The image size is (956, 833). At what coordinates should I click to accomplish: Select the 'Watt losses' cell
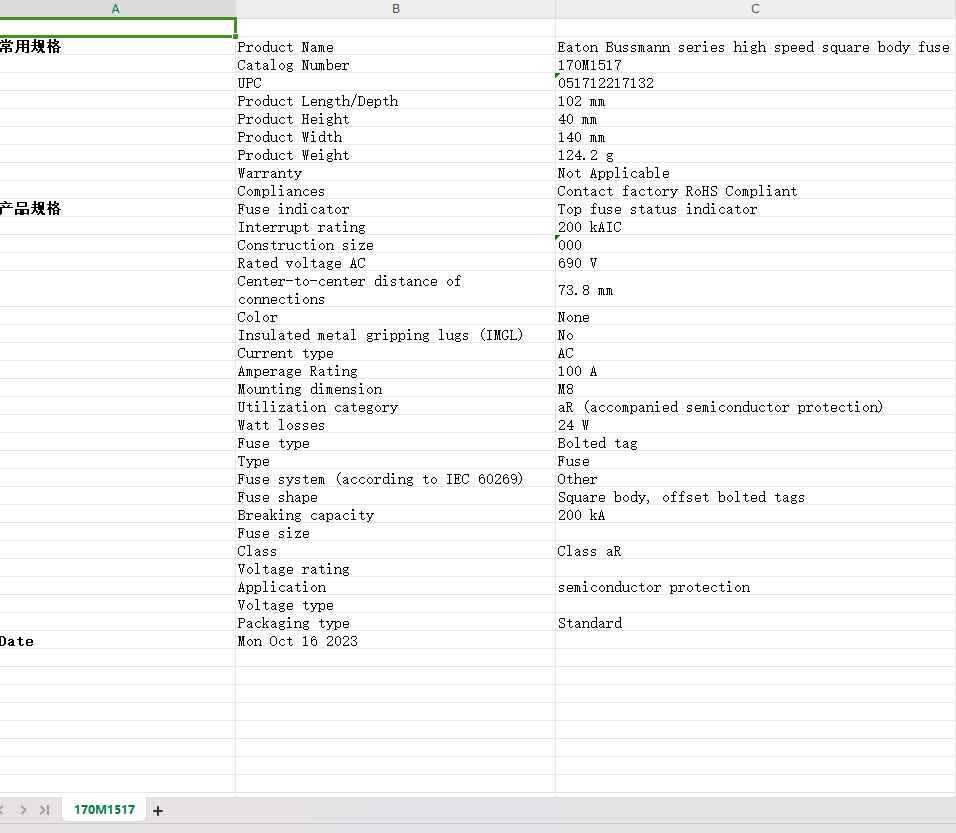396,424
